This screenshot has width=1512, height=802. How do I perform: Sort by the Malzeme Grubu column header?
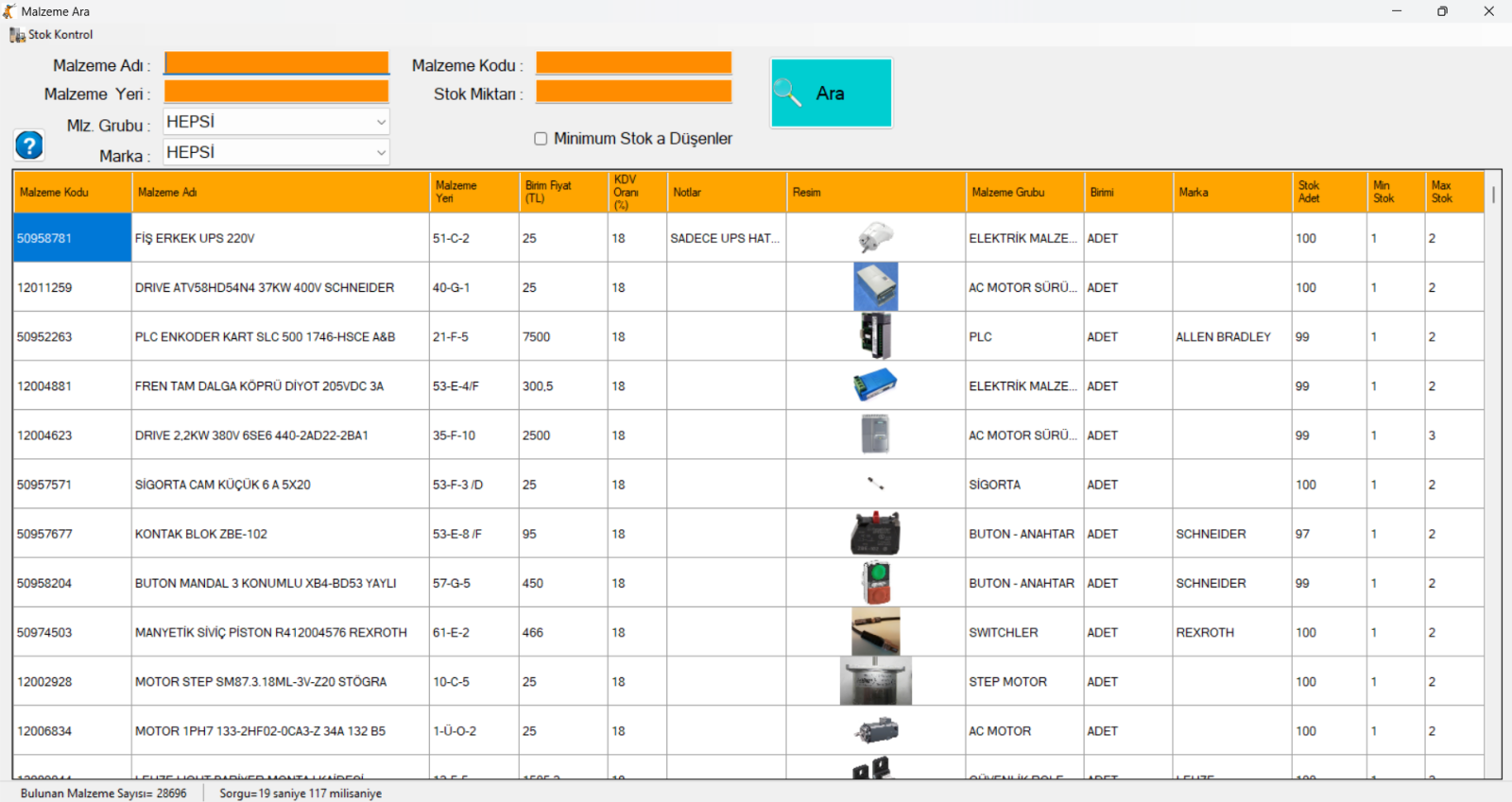1025,192
